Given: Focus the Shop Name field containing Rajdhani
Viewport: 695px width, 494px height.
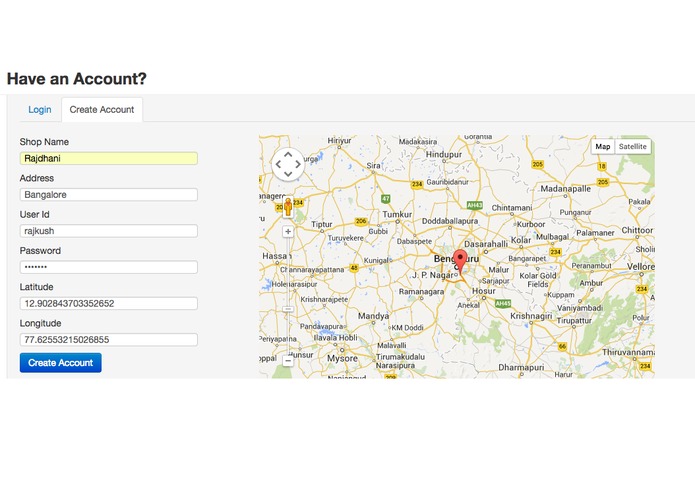Looking at the screenshot, I should click(x=109, y=159).
